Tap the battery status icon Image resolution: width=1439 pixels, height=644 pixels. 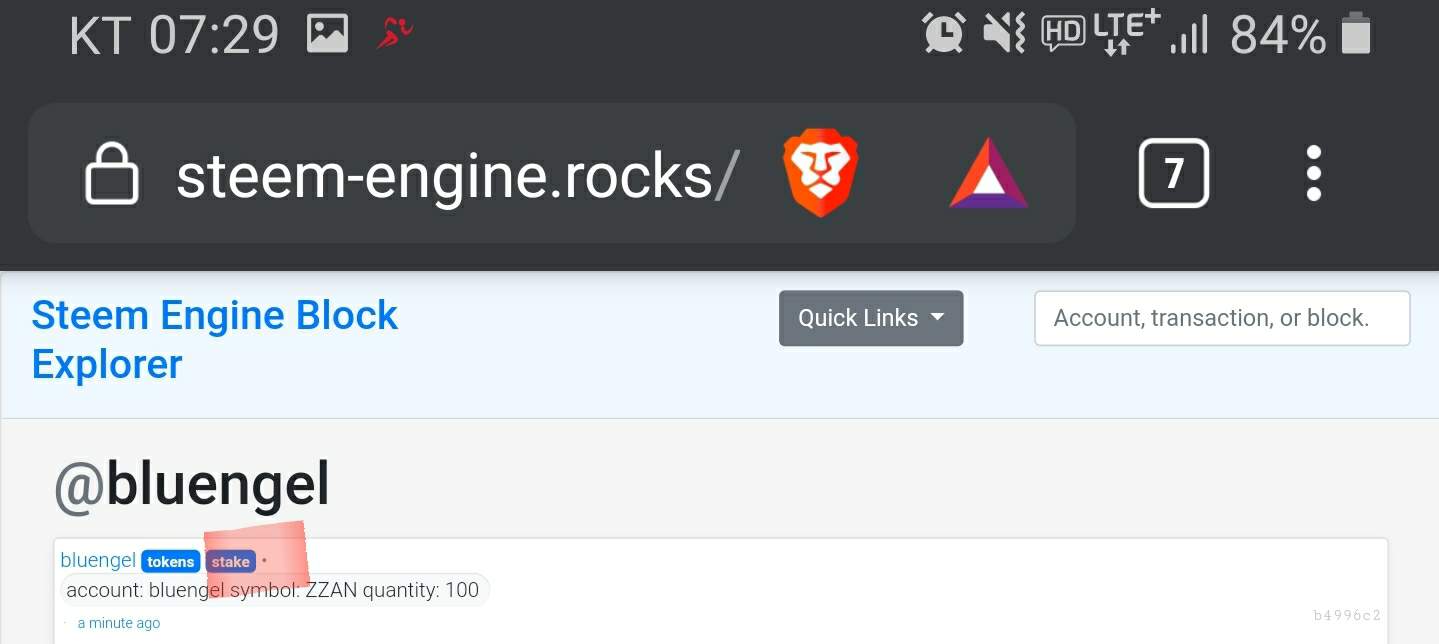tap(1355, 34)
